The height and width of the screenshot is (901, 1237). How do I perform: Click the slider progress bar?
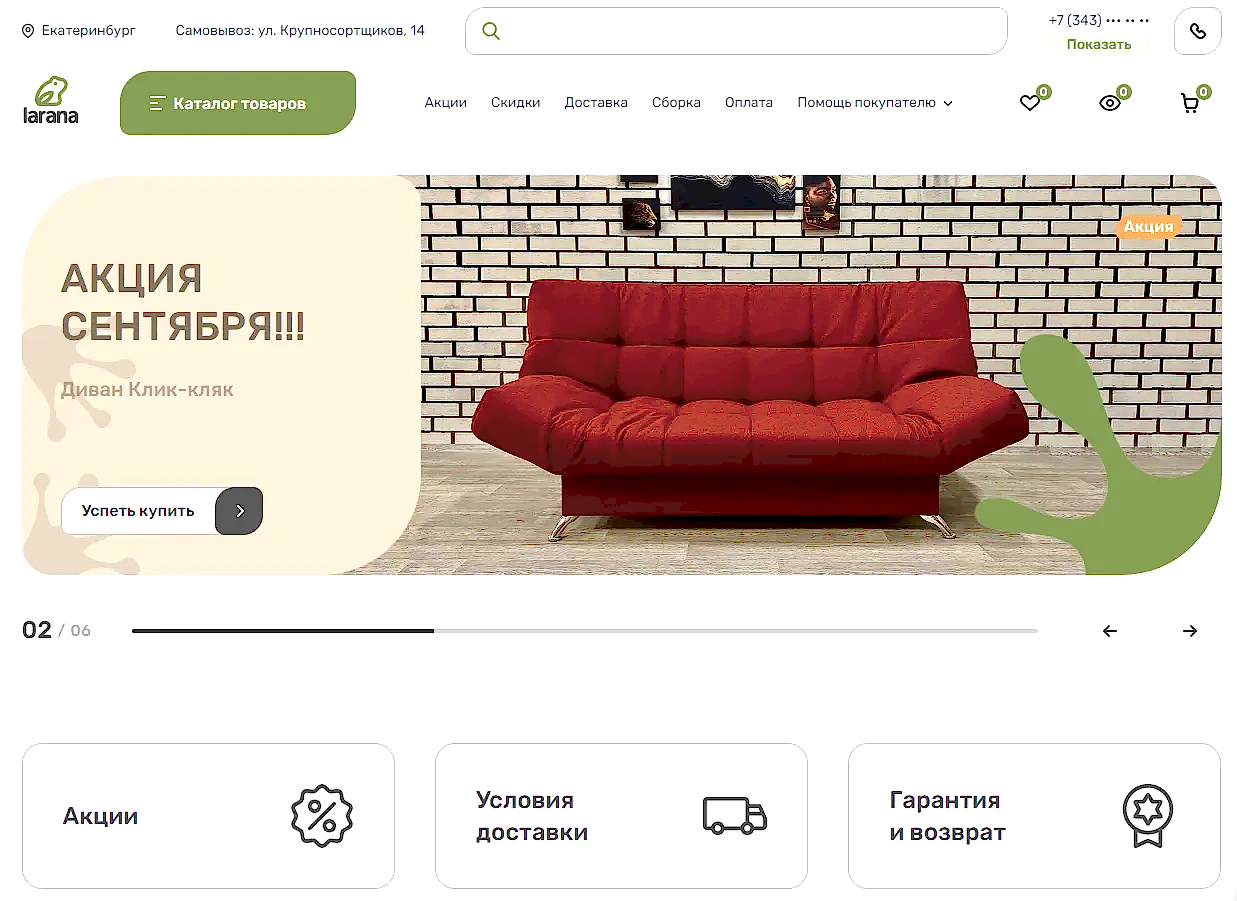[x=585, y=631]
